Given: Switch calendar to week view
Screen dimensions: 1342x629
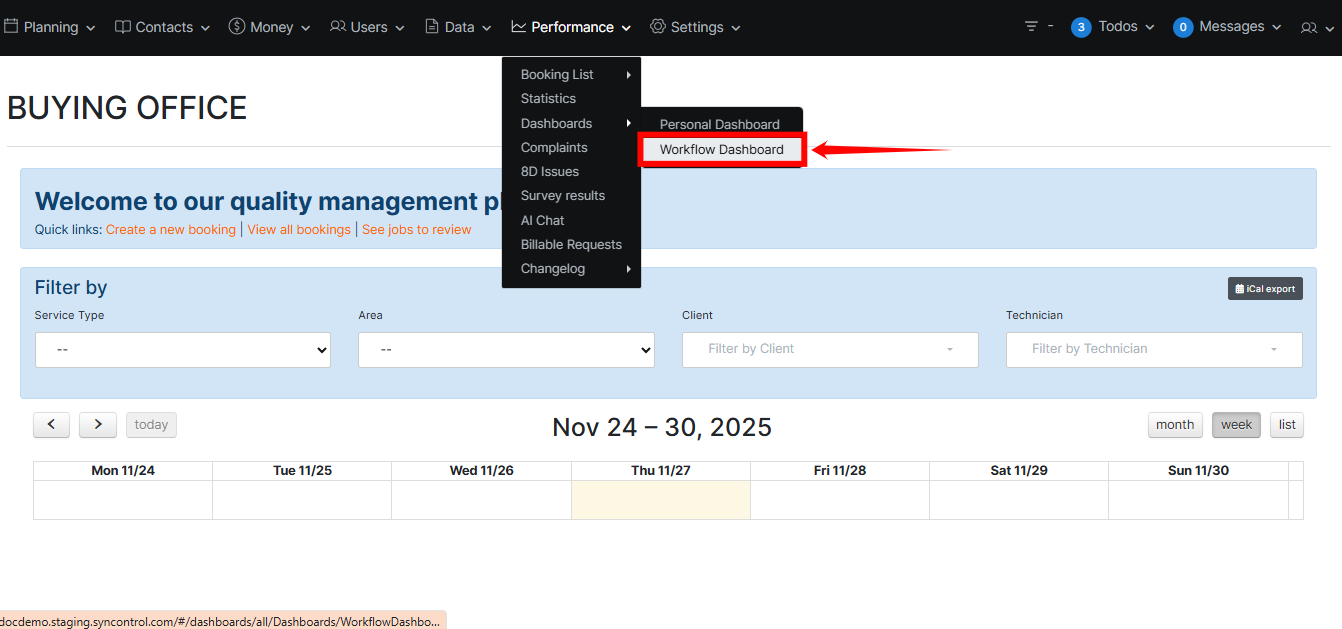Looking at the screenshot, I should pos(1236,425).
